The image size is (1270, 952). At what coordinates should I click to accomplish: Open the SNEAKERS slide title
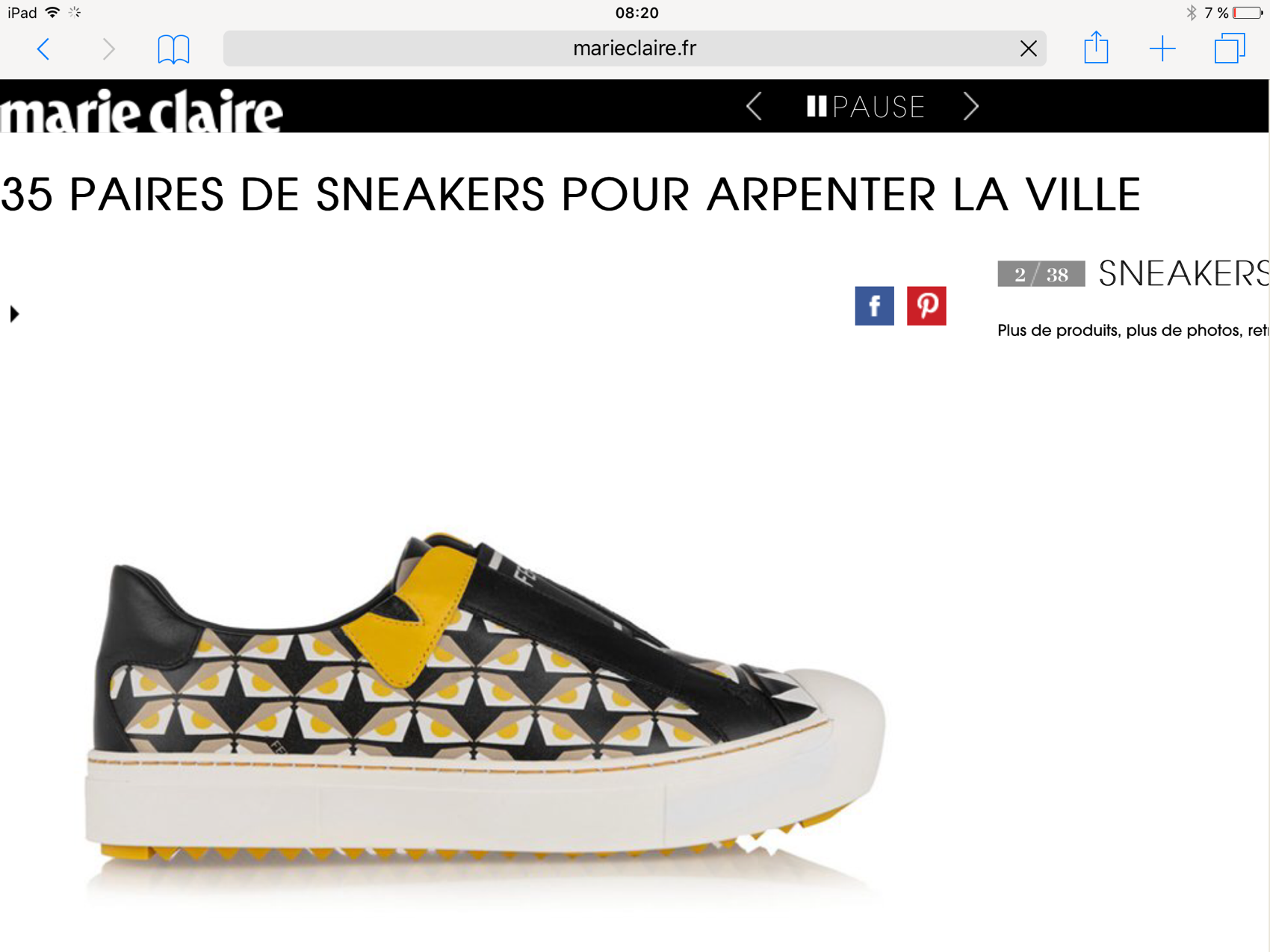[1183, 273]
